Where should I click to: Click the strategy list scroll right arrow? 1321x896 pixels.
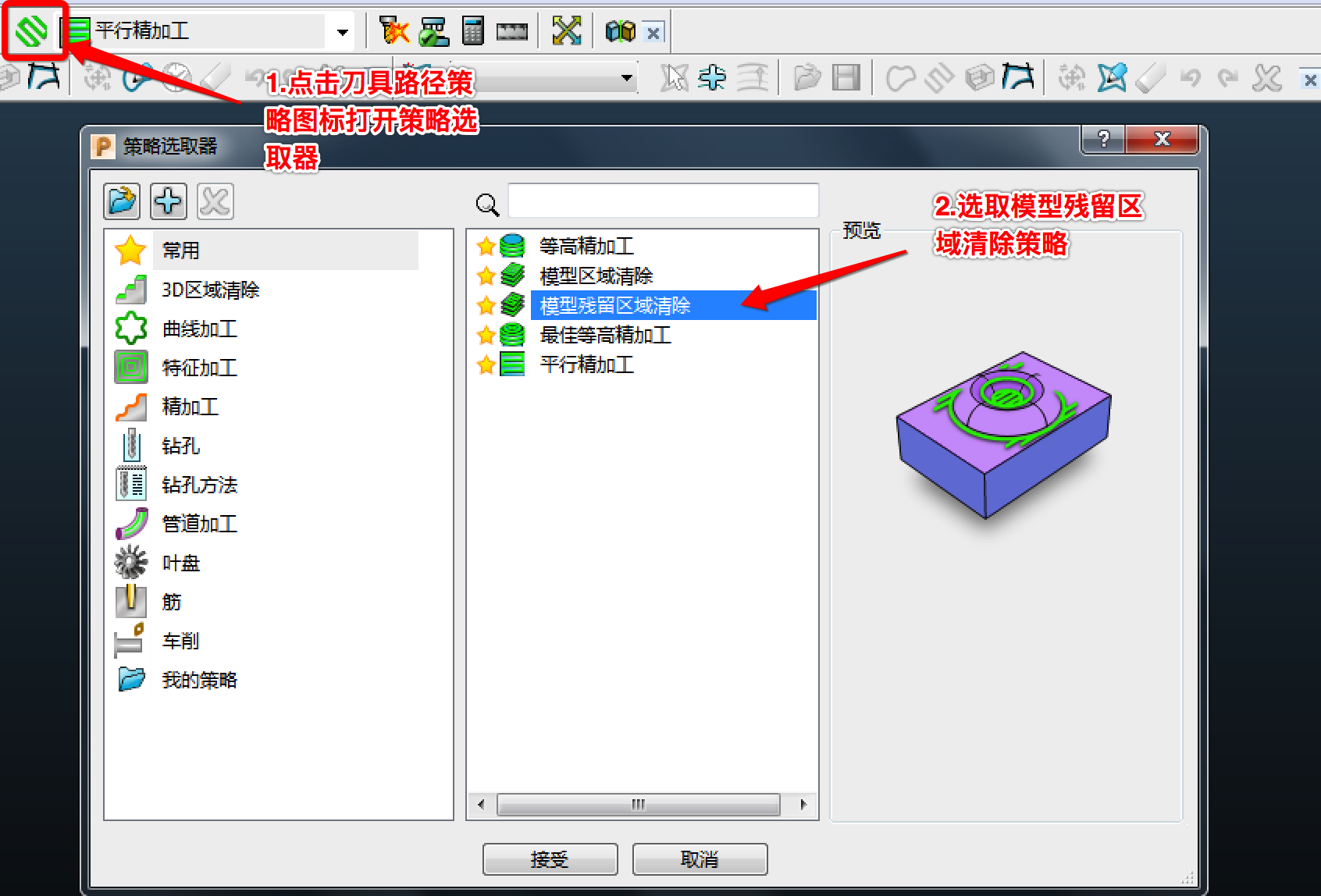(803, 804)
